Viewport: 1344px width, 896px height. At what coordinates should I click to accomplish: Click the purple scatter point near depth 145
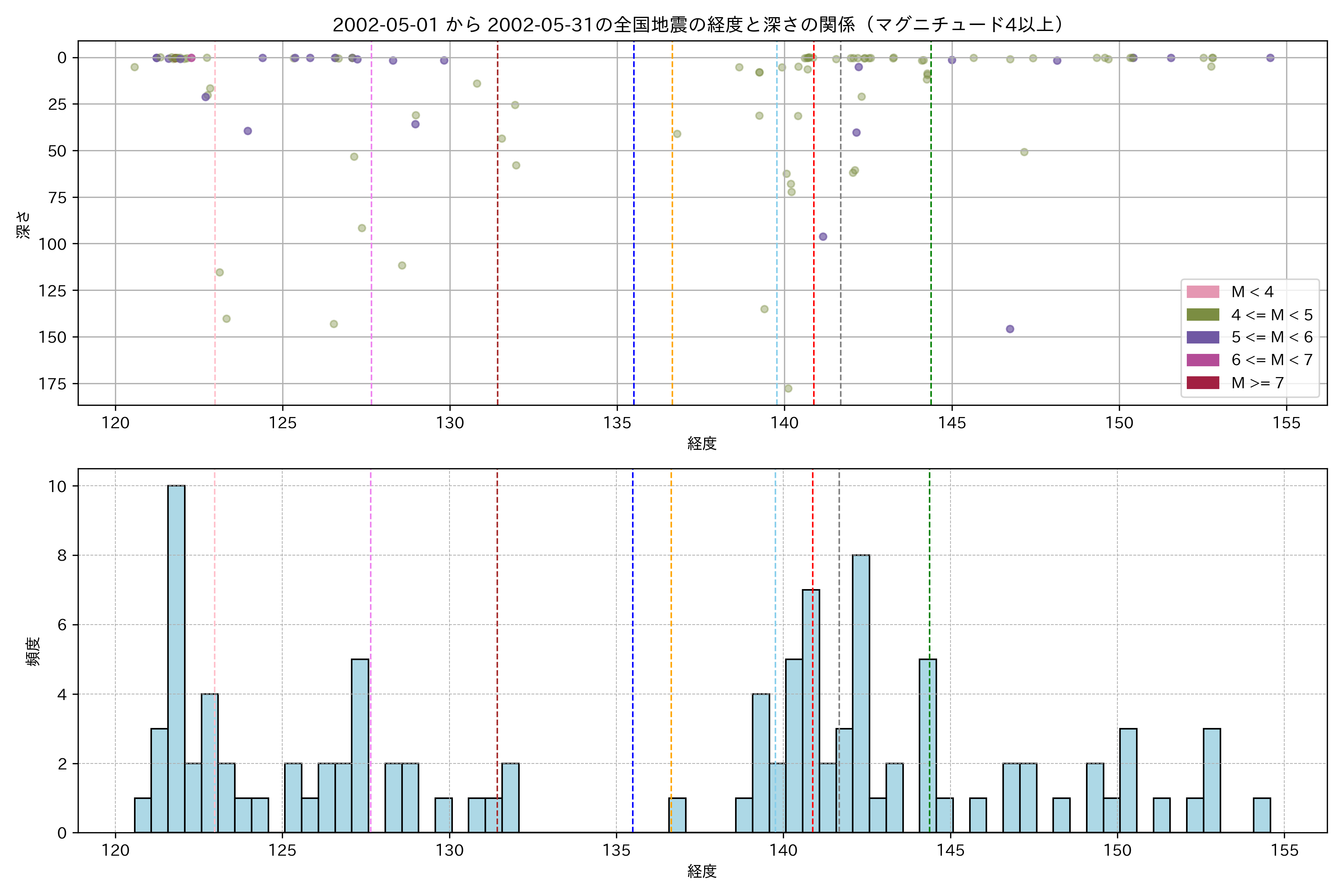click(x=1010, y=329)
